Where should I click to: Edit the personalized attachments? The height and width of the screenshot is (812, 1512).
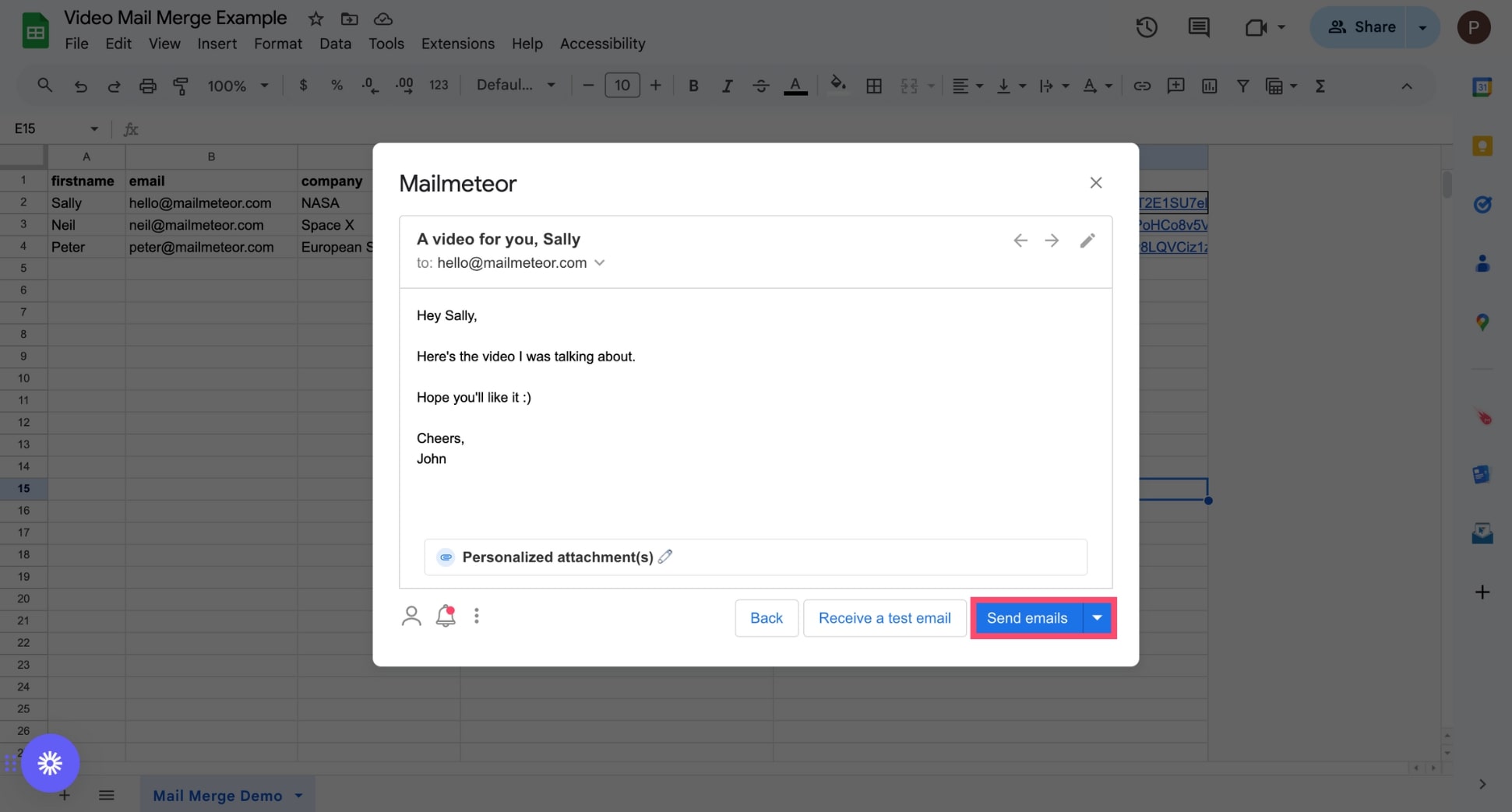point(665,557)
